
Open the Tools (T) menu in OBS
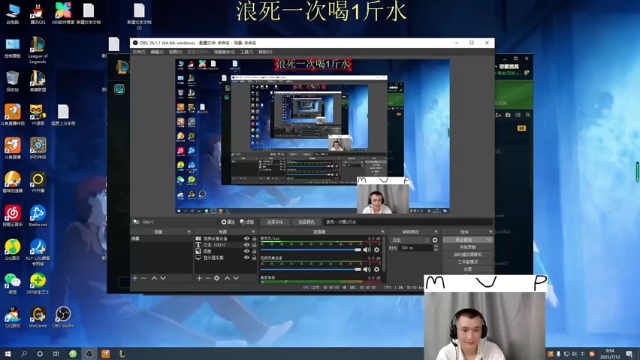click(x=247, y=52)
